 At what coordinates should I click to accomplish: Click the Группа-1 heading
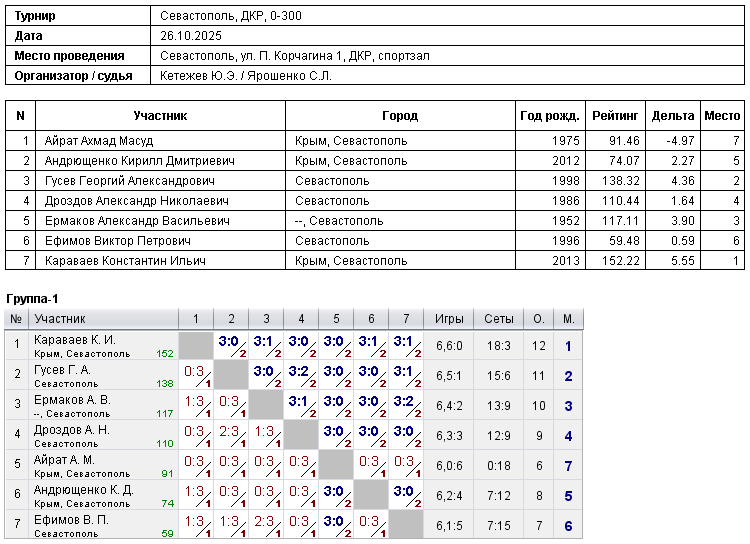click(33, 299)
